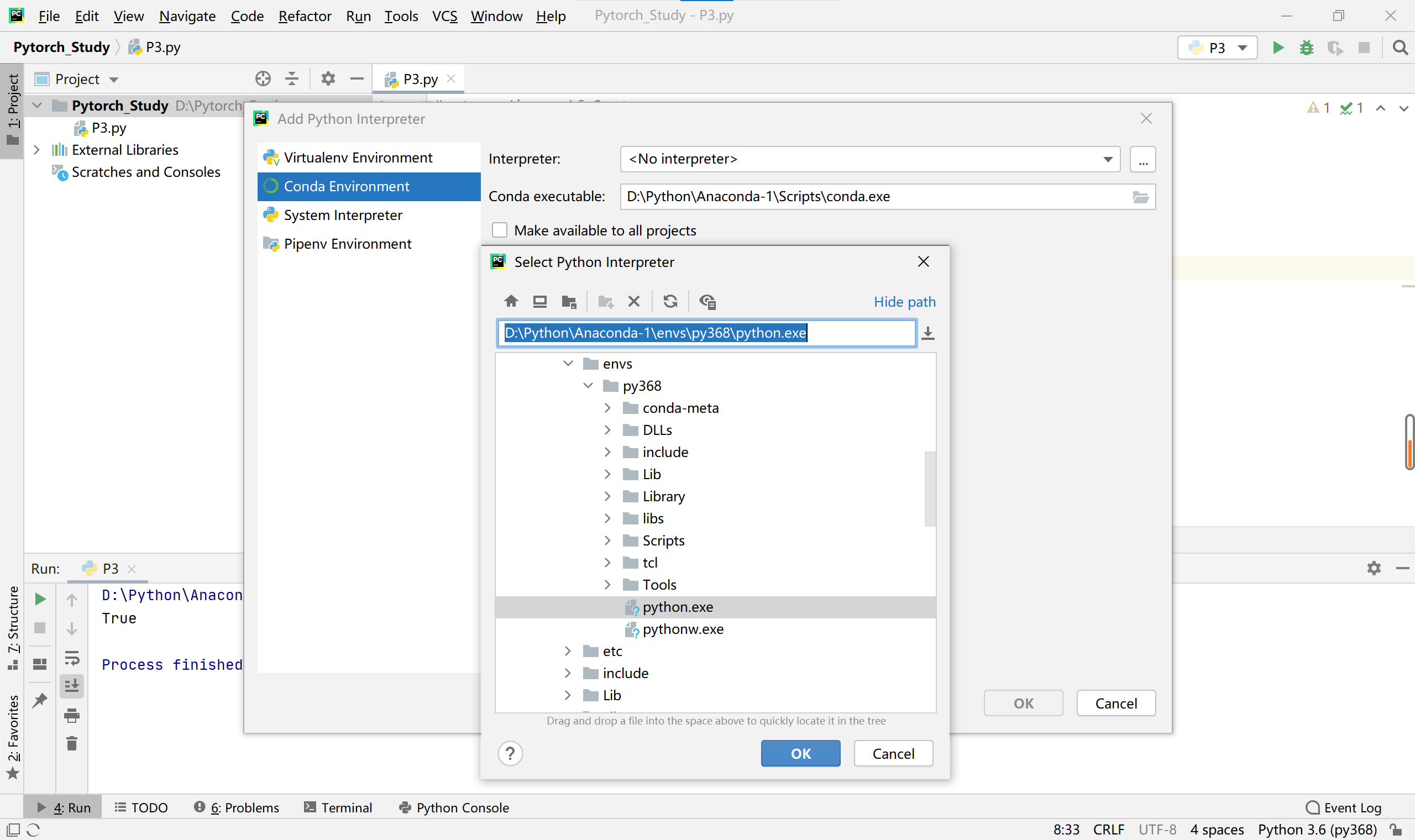
Task: Open the VCS menu
Action: tap(445, 16)
